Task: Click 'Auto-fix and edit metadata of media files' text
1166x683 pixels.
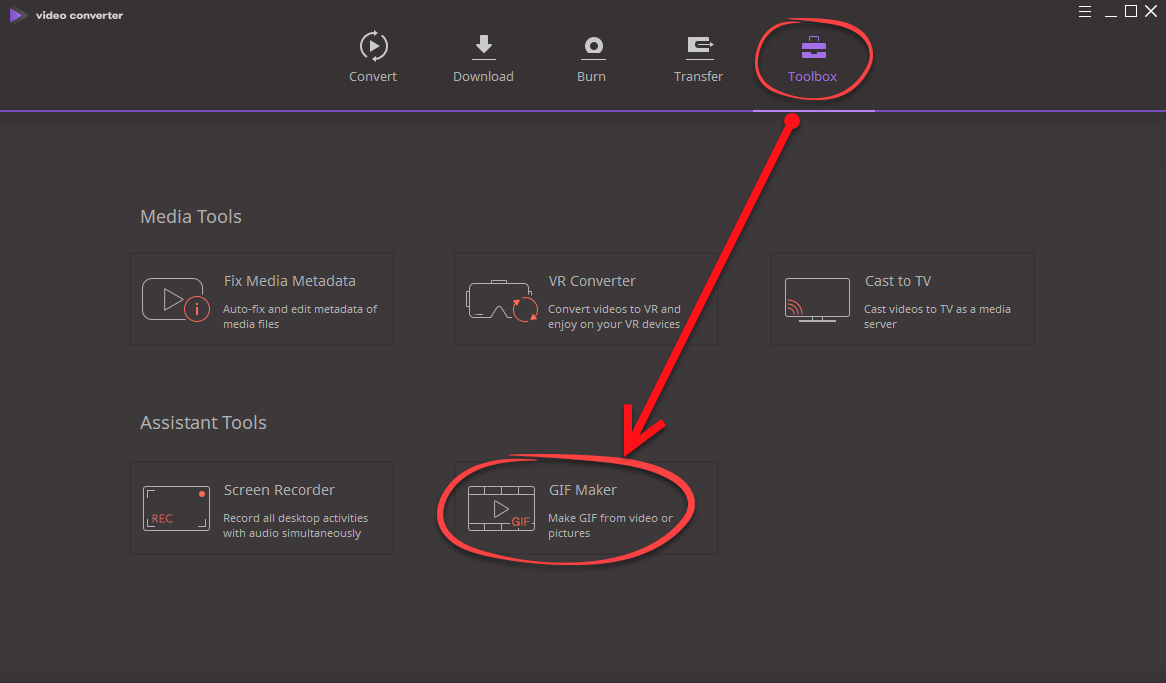Action: click(300, 316)
